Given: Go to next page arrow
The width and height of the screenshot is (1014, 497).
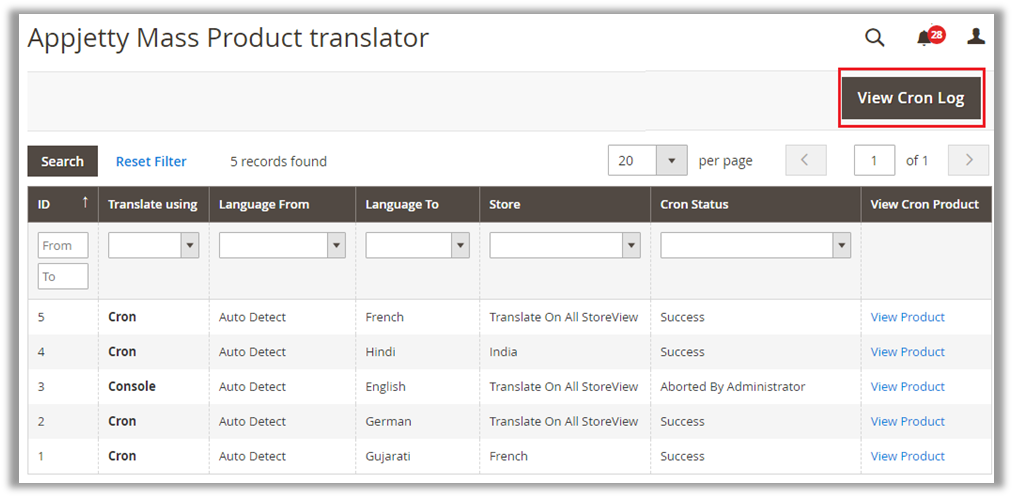Looking at the screenshot, I should (x=968, y=161).
